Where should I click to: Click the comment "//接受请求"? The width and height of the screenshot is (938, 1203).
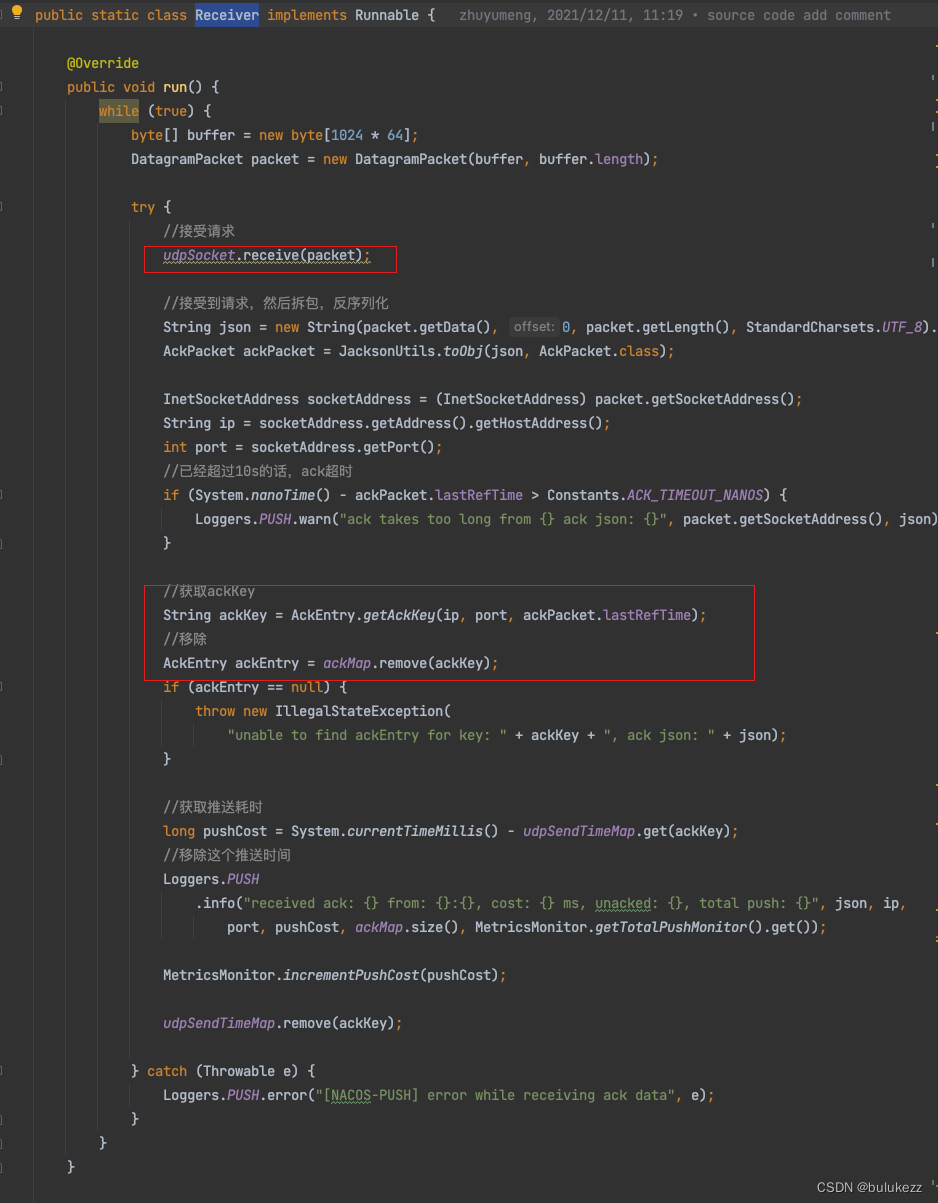tap(199, 231)
